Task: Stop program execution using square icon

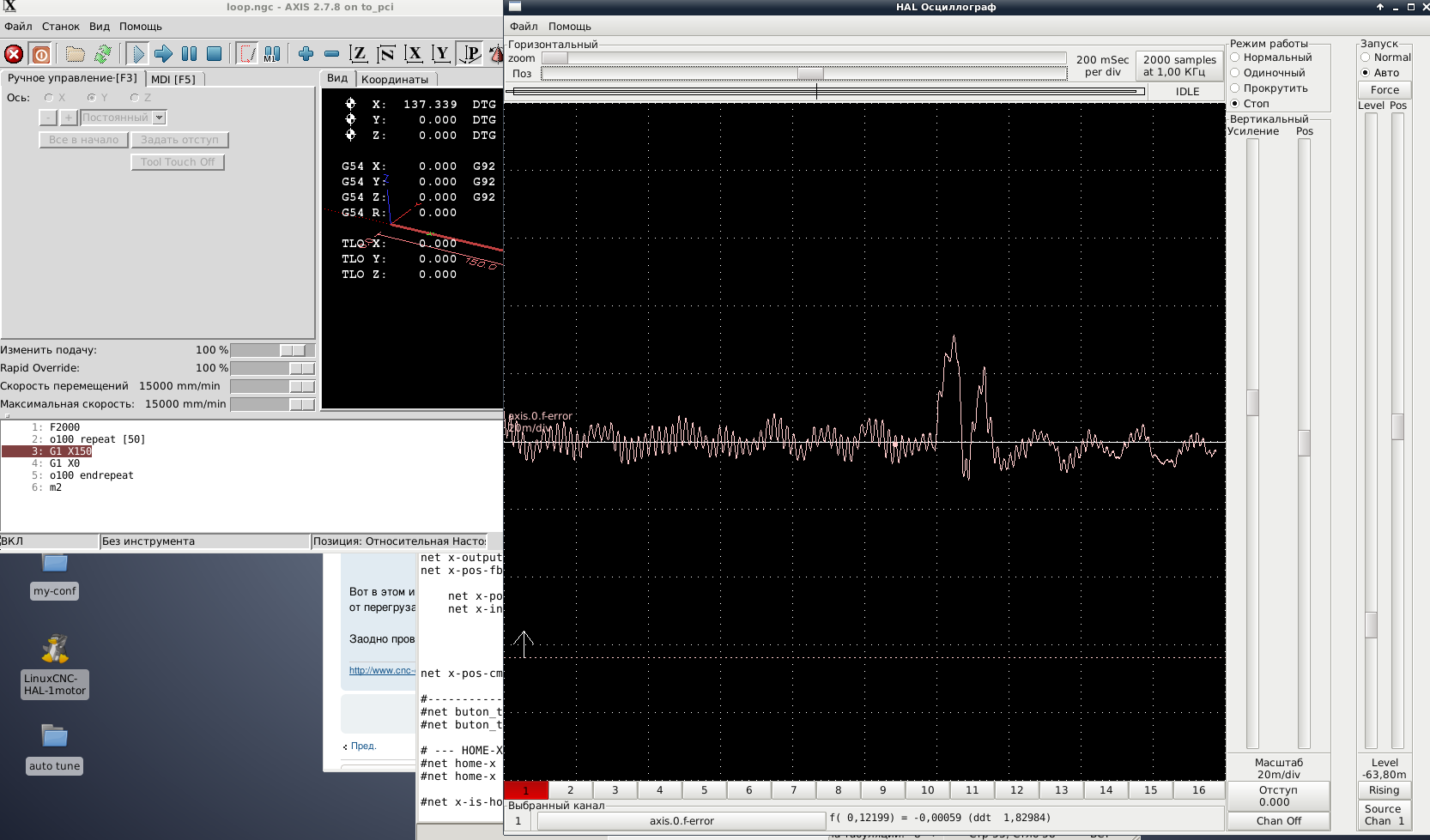Action: [x=215, y=54]
